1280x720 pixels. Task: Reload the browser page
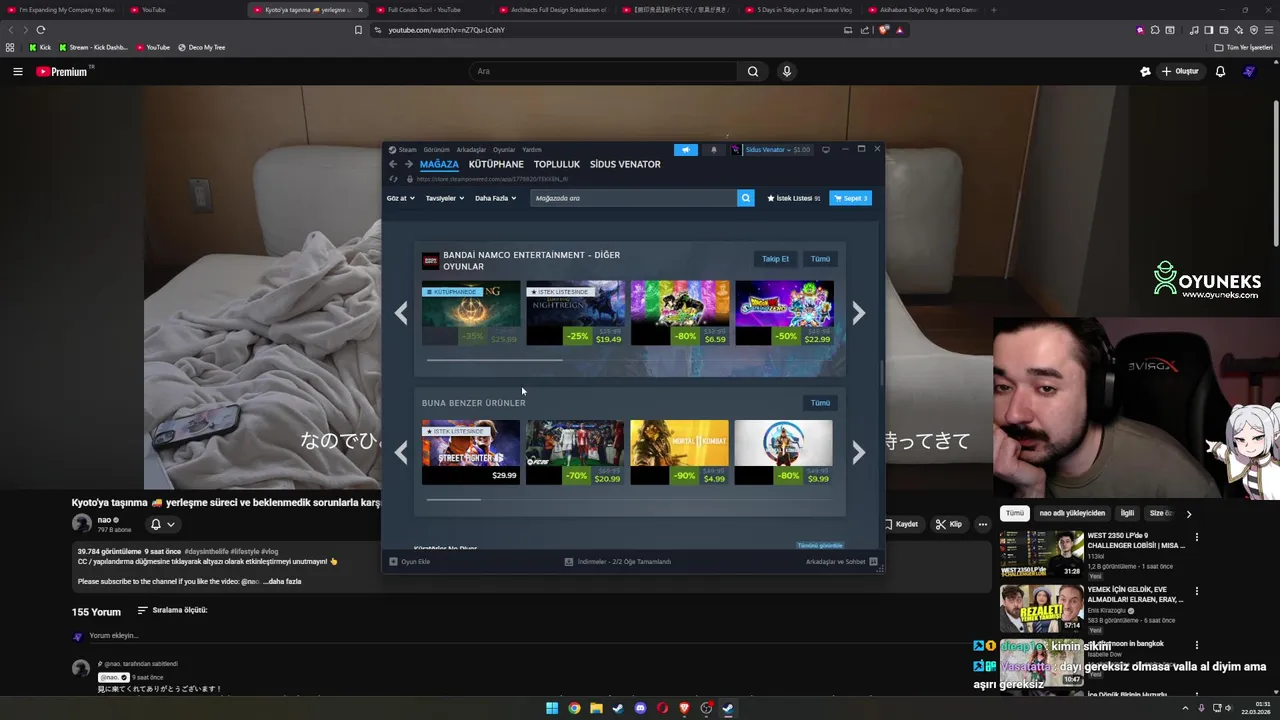point(40,30)
